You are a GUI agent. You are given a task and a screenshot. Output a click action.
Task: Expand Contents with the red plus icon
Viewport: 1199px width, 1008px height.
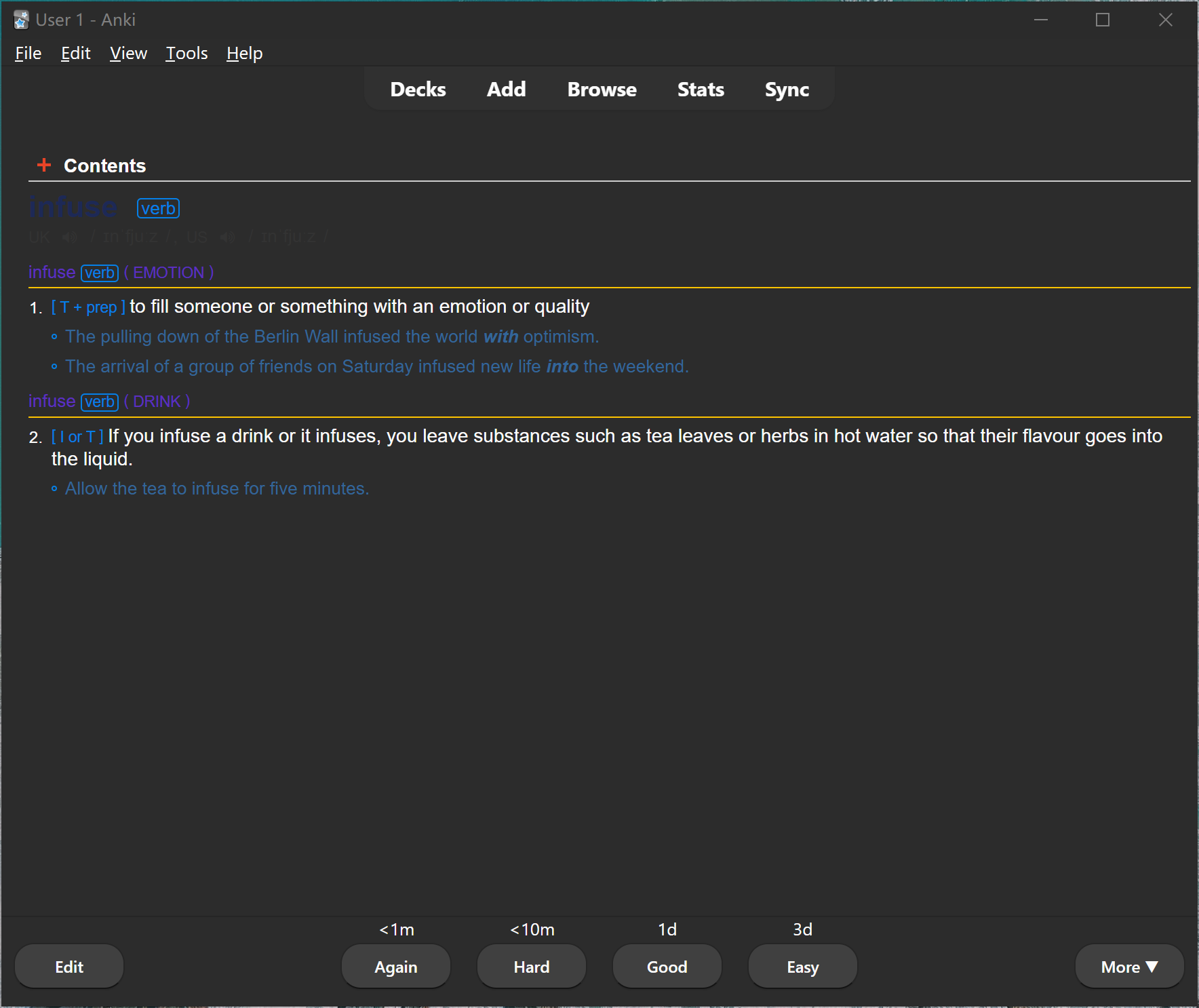click(44, 165)
